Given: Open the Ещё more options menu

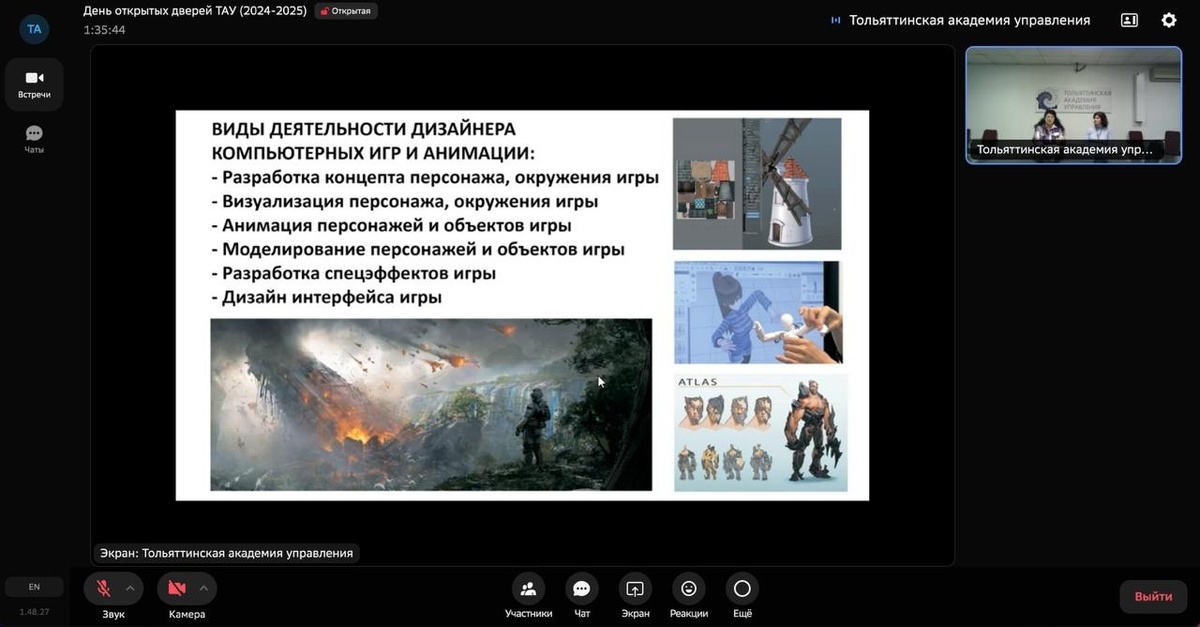Looking at the screenshot, I should (742, 595).
